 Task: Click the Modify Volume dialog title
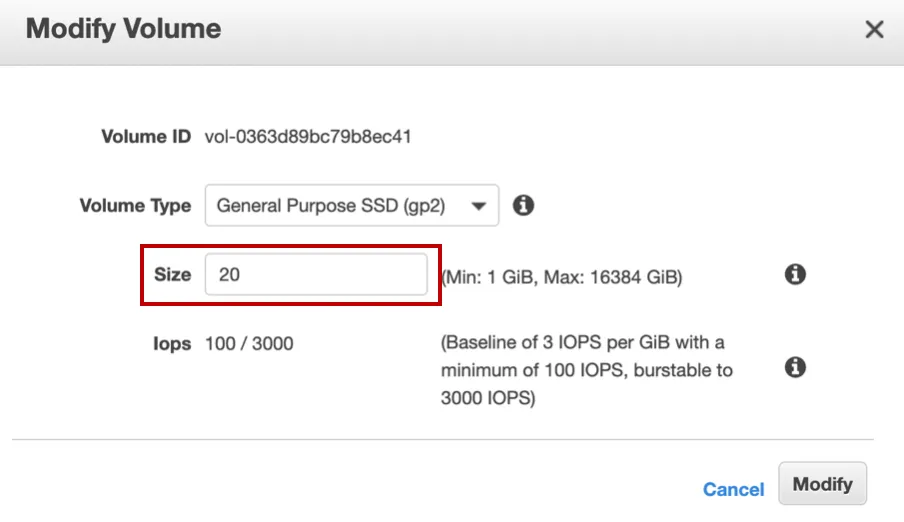point(123,29)
